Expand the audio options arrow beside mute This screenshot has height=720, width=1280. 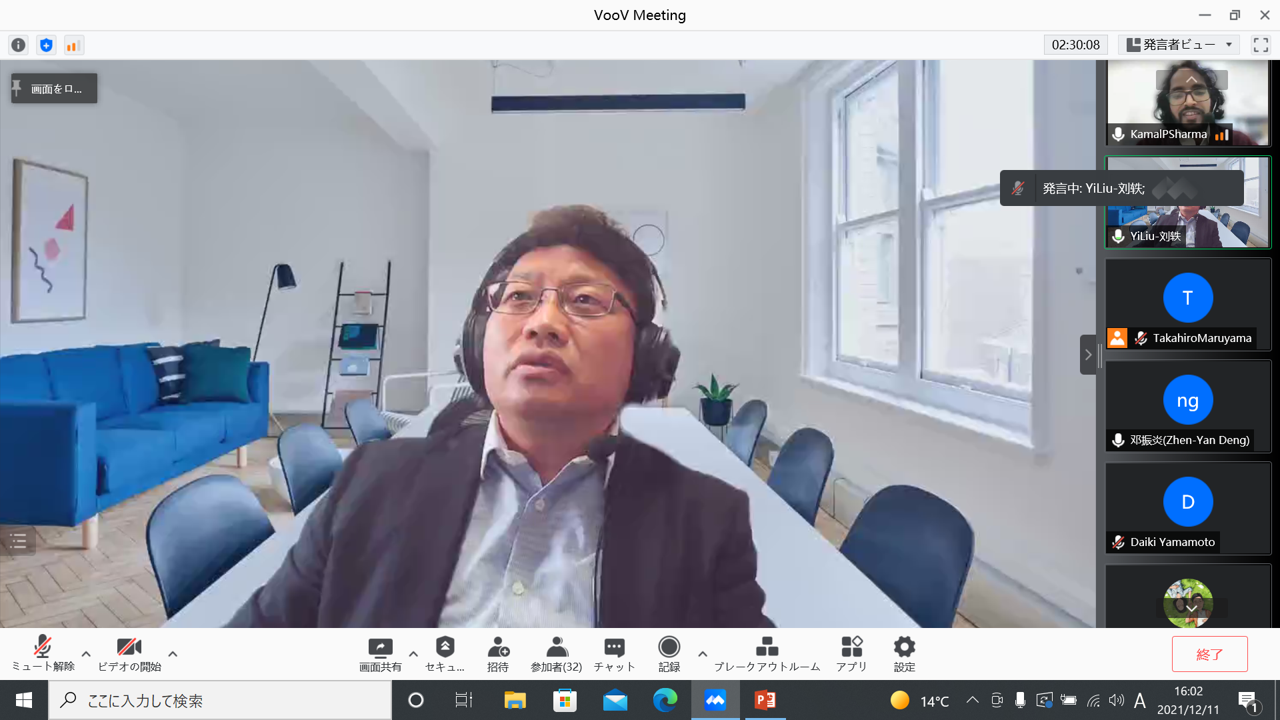point(86,654)
